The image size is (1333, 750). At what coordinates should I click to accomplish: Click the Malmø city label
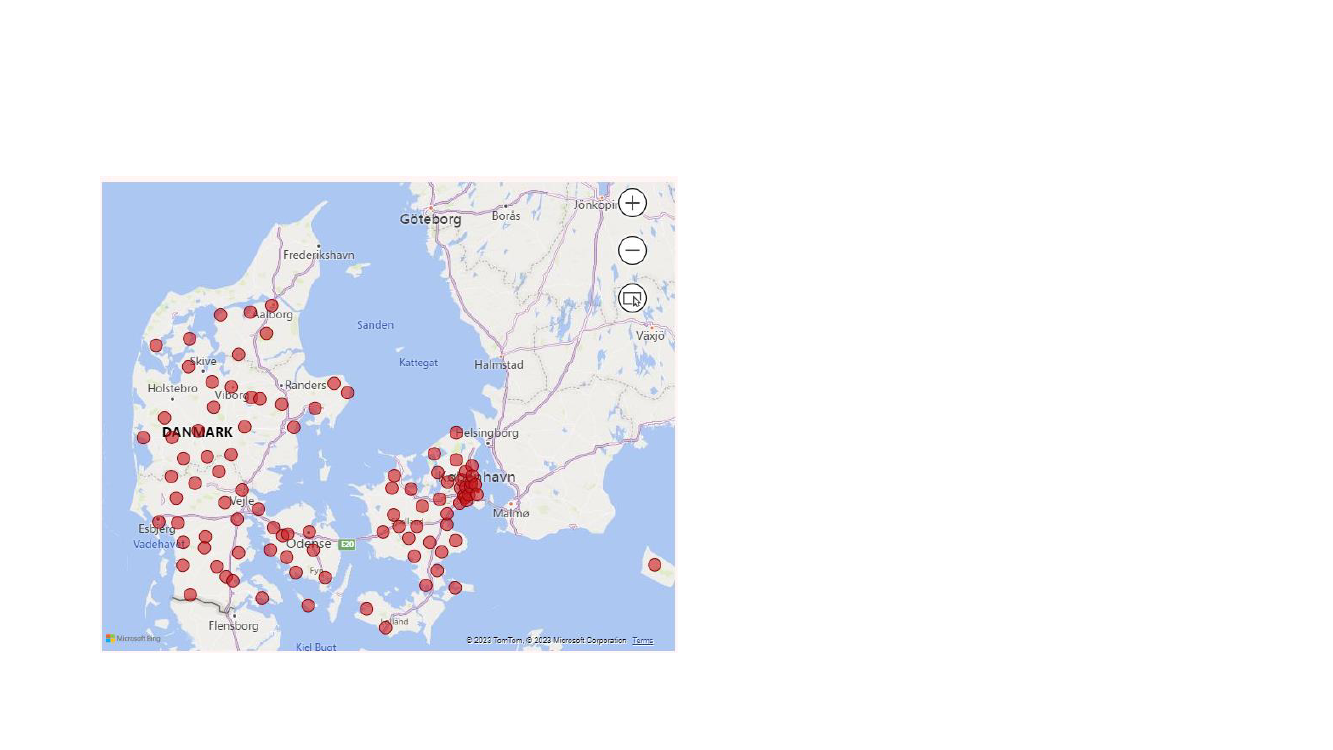tap(512, 513)
